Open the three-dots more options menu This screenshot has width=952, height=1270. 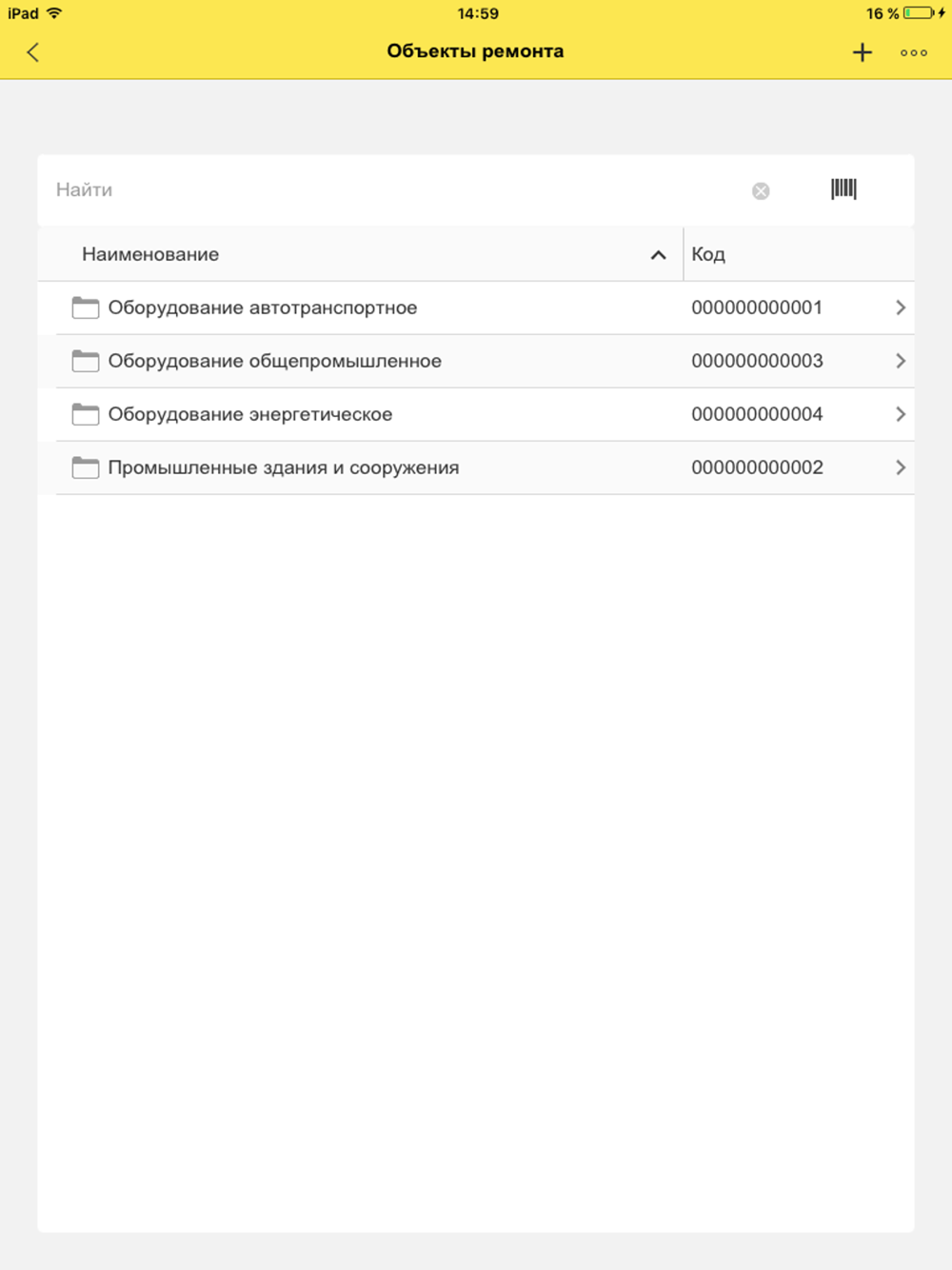(914, 52)
